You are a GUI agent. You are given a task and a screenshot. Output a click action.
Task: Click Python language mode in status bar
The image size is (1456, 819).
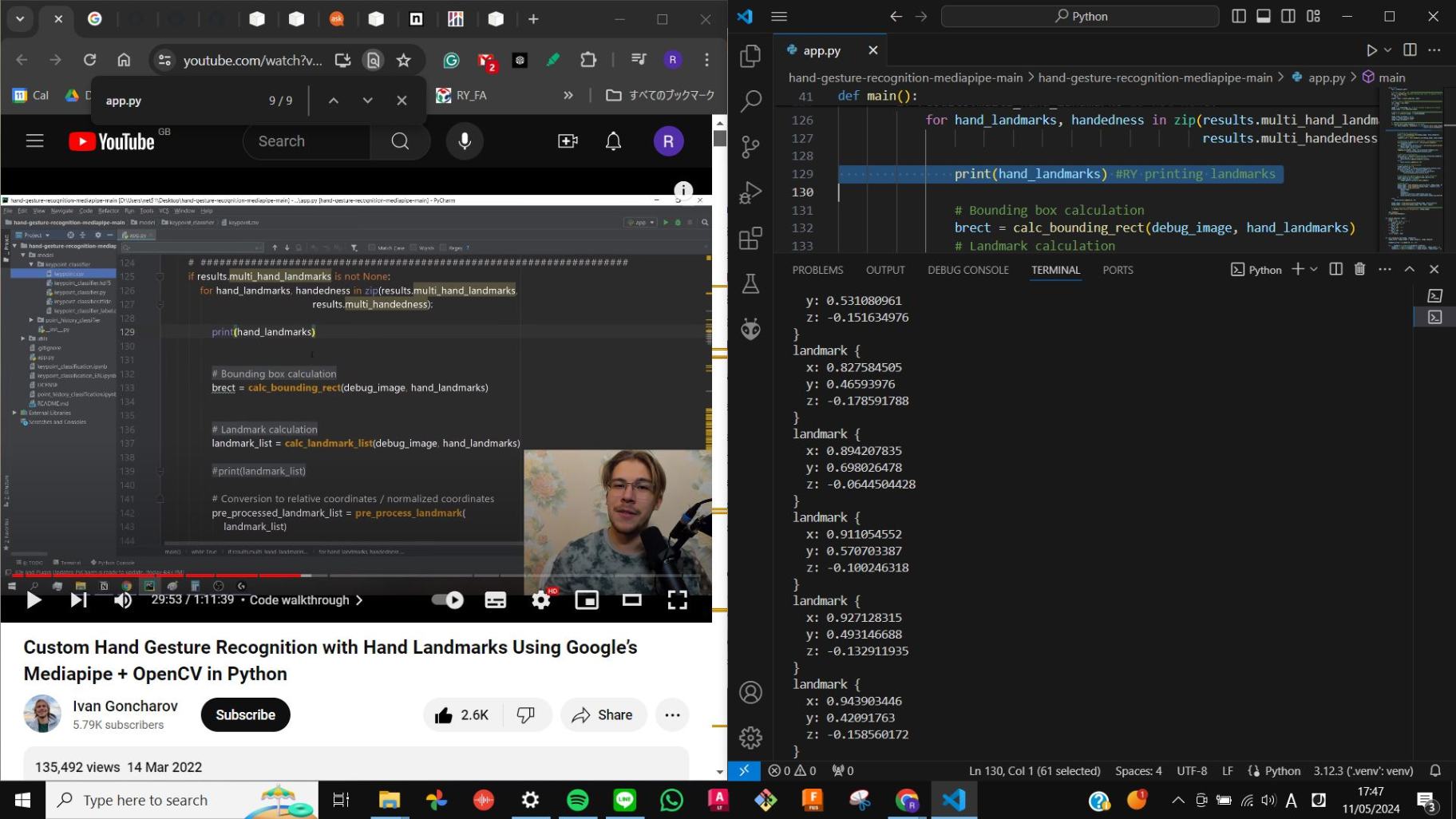(x=1283, y=770)
